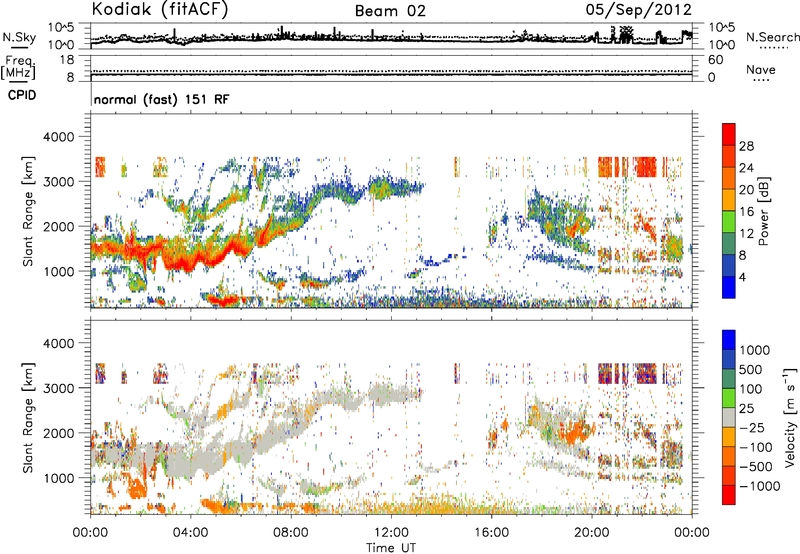The height and width of the screenshot is (554, 800).
Task: Click the date '05/Sep/2012'
Action: (639, 9)
